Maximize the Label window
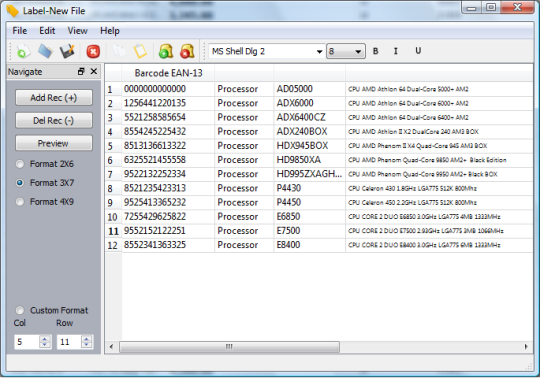 pyautogui.click(x=491, y=7)
